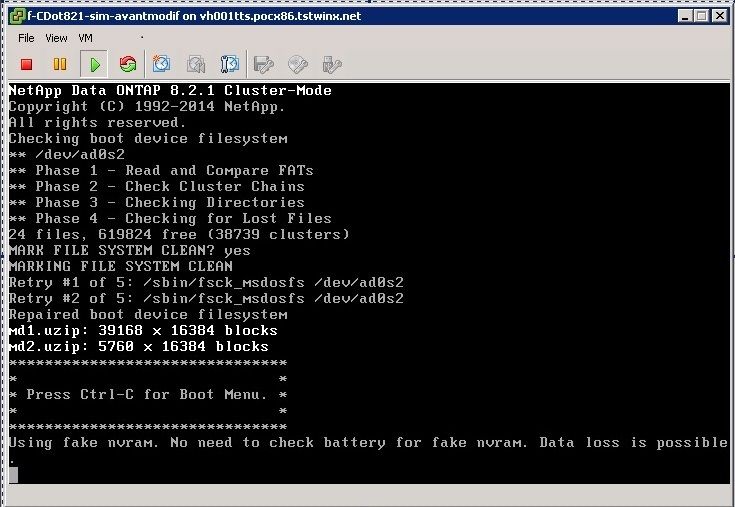This screenshot has width=735, height=507.
Task: Stop the VM with the red power-off icon
Action: [27, 64]
